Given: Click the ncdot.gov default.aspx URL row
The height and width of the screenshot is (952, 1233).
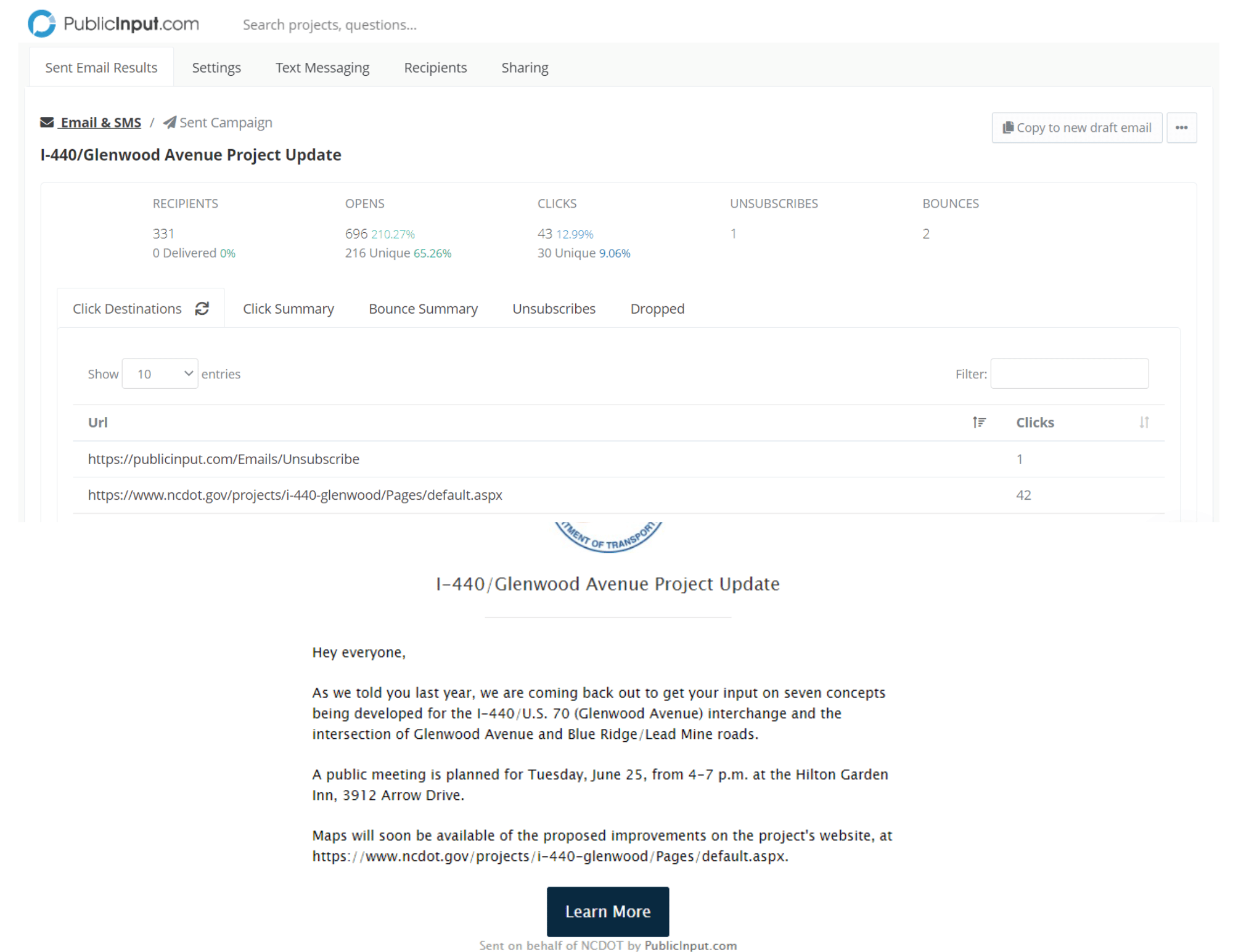Looking at the screenshot, I should point(618,495).
